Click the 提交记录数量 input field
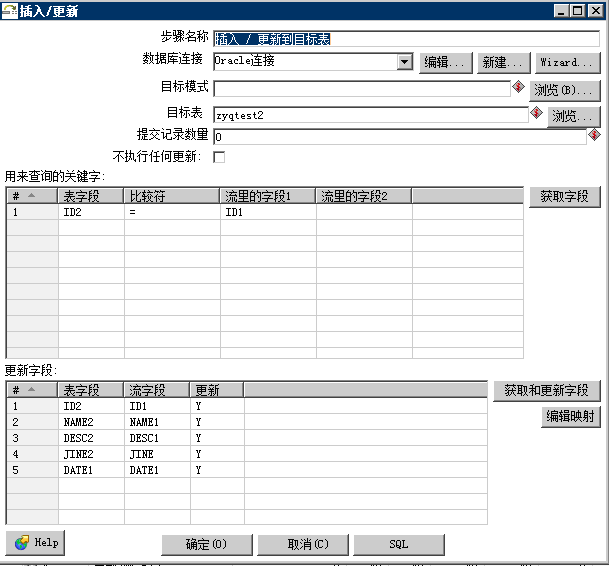This screenshot has width=609, height=566. [400, 137]
